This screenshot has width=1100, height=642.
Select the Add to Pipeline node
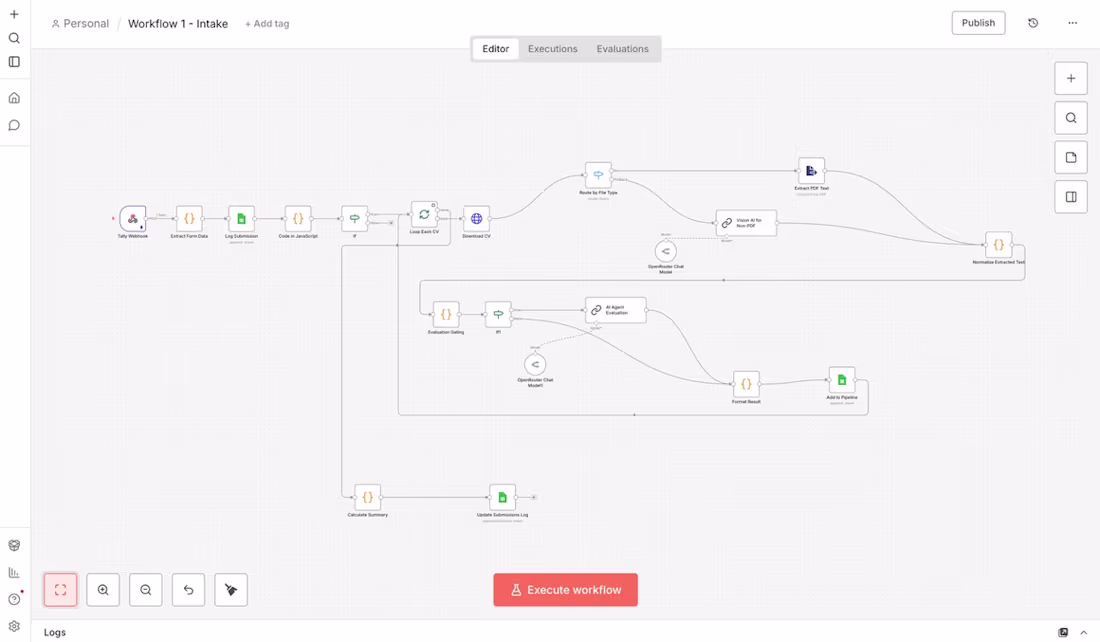[x=841, y=381]
